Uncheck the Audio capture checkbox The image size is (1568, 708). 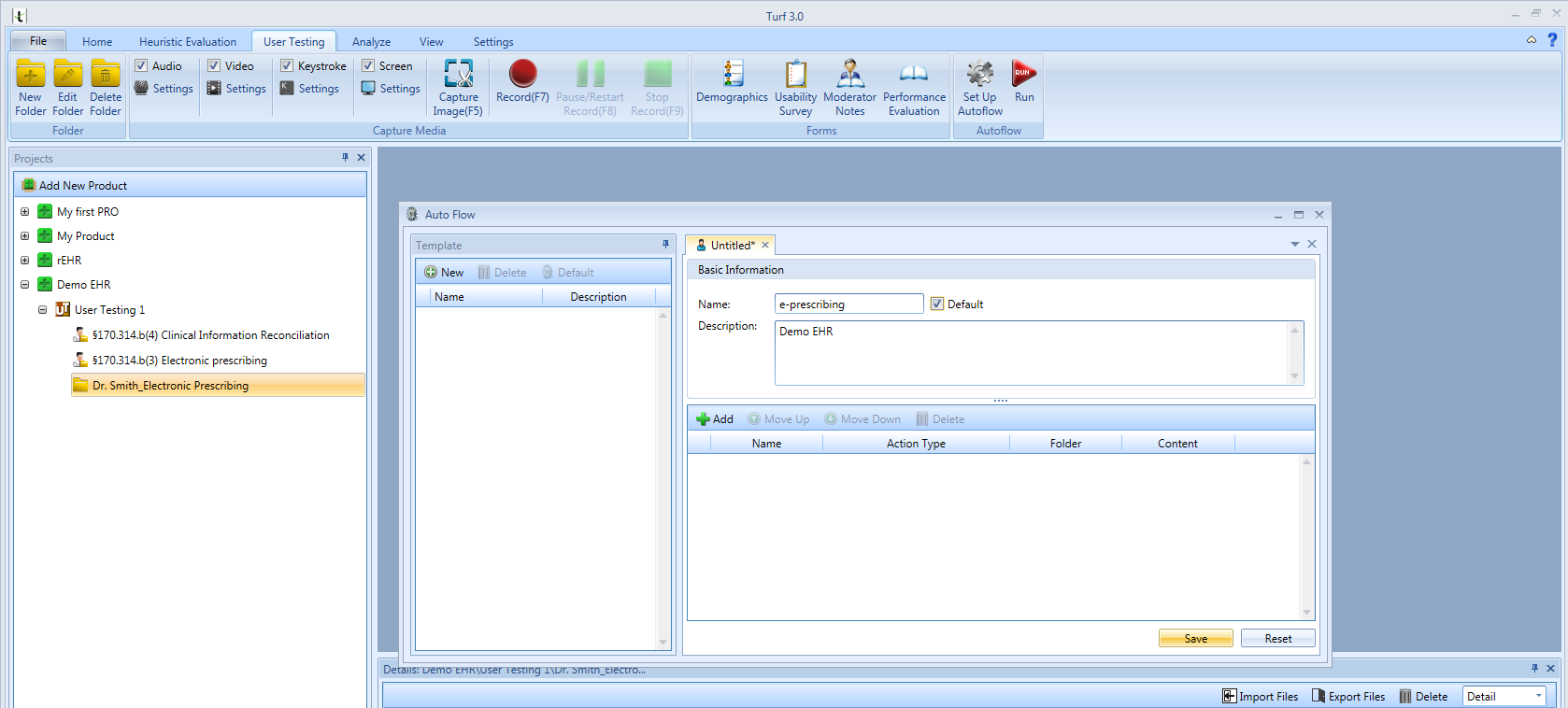point(141,65)
